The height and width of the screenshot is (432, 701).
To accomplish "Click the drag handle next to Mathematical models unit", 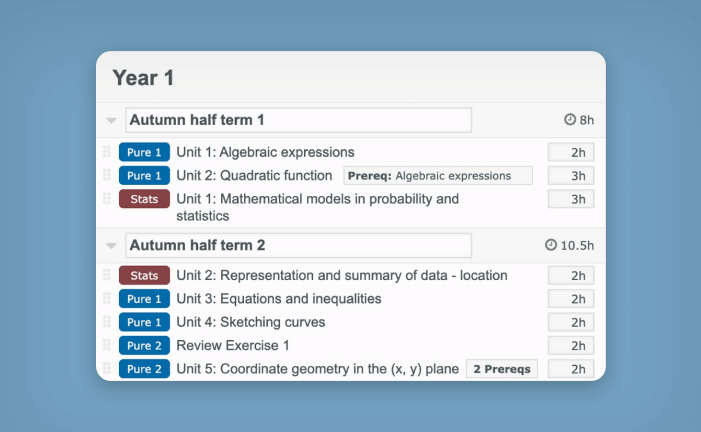I will 107,198.
